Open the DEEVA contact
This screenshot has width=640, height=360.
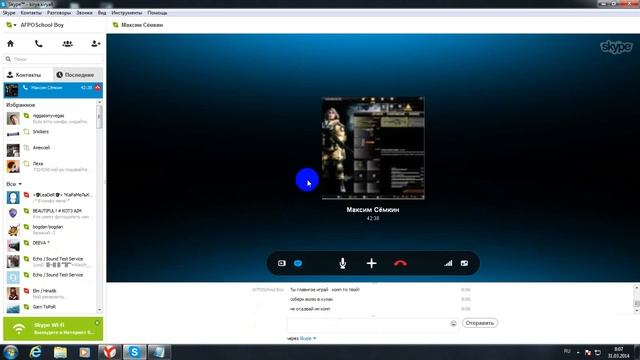tap(51, 245)
